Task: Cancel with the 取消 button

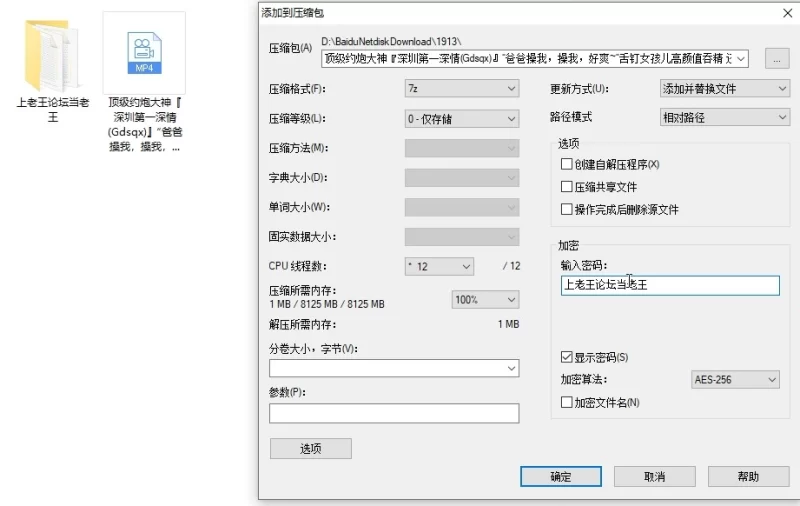Action: [655, 476]
